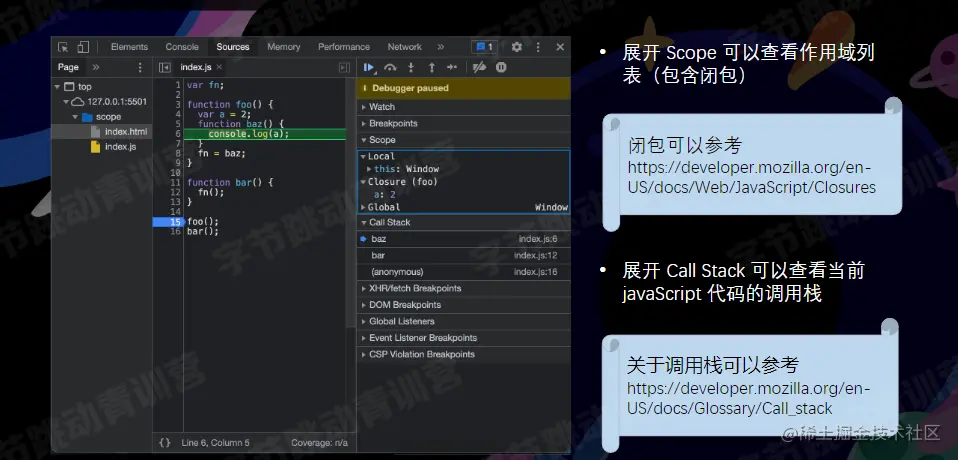Screen dimensions: 958x460
Task: Open the index.js:16 location link
Action: point(535,272)
